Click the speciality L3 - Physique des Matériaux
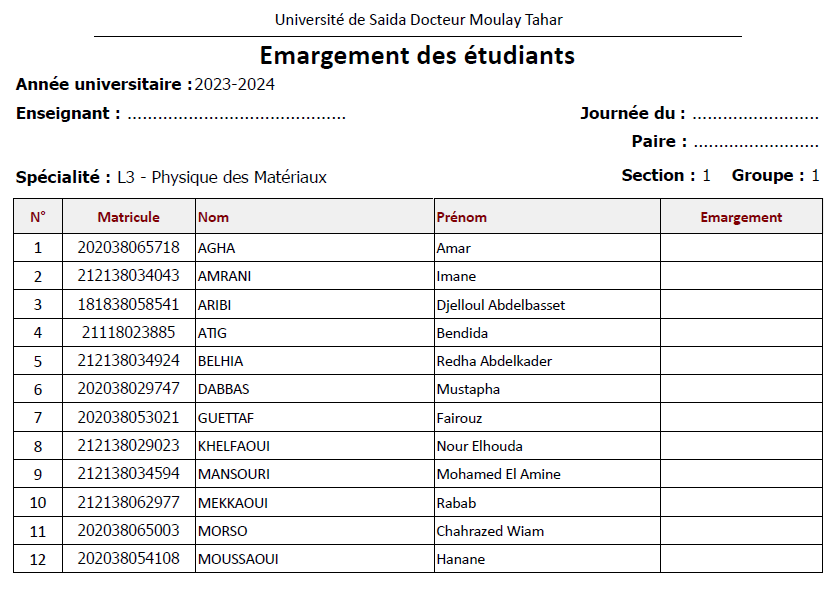Image resolution: width=836 pixels, height=596 pixels. [x=222, y=178]
